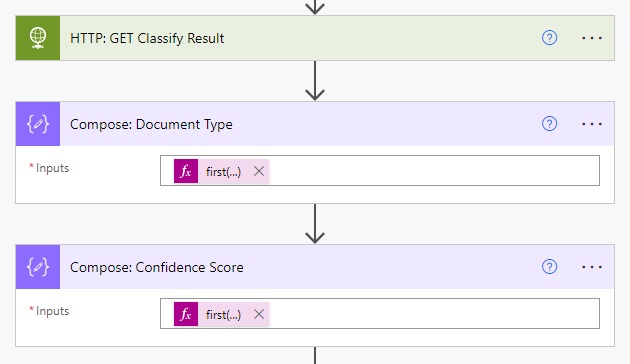Click the Compose: Confidence Score braces icon
The height and width of the screenshot is (364, 630).
[x=38, y=267]
